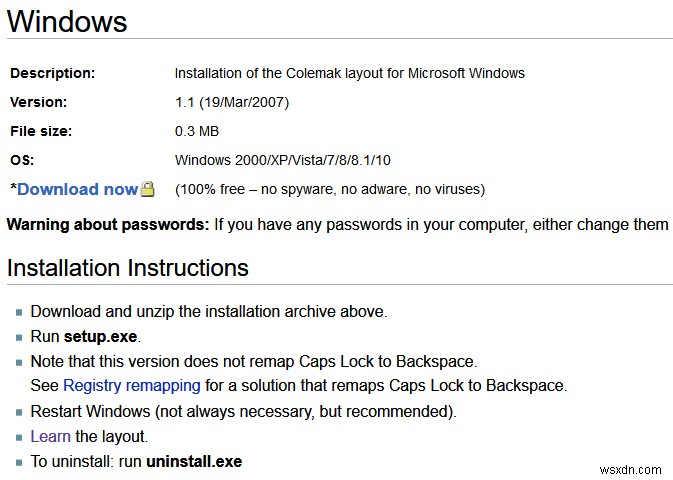Click the Description label

[52, 73]
